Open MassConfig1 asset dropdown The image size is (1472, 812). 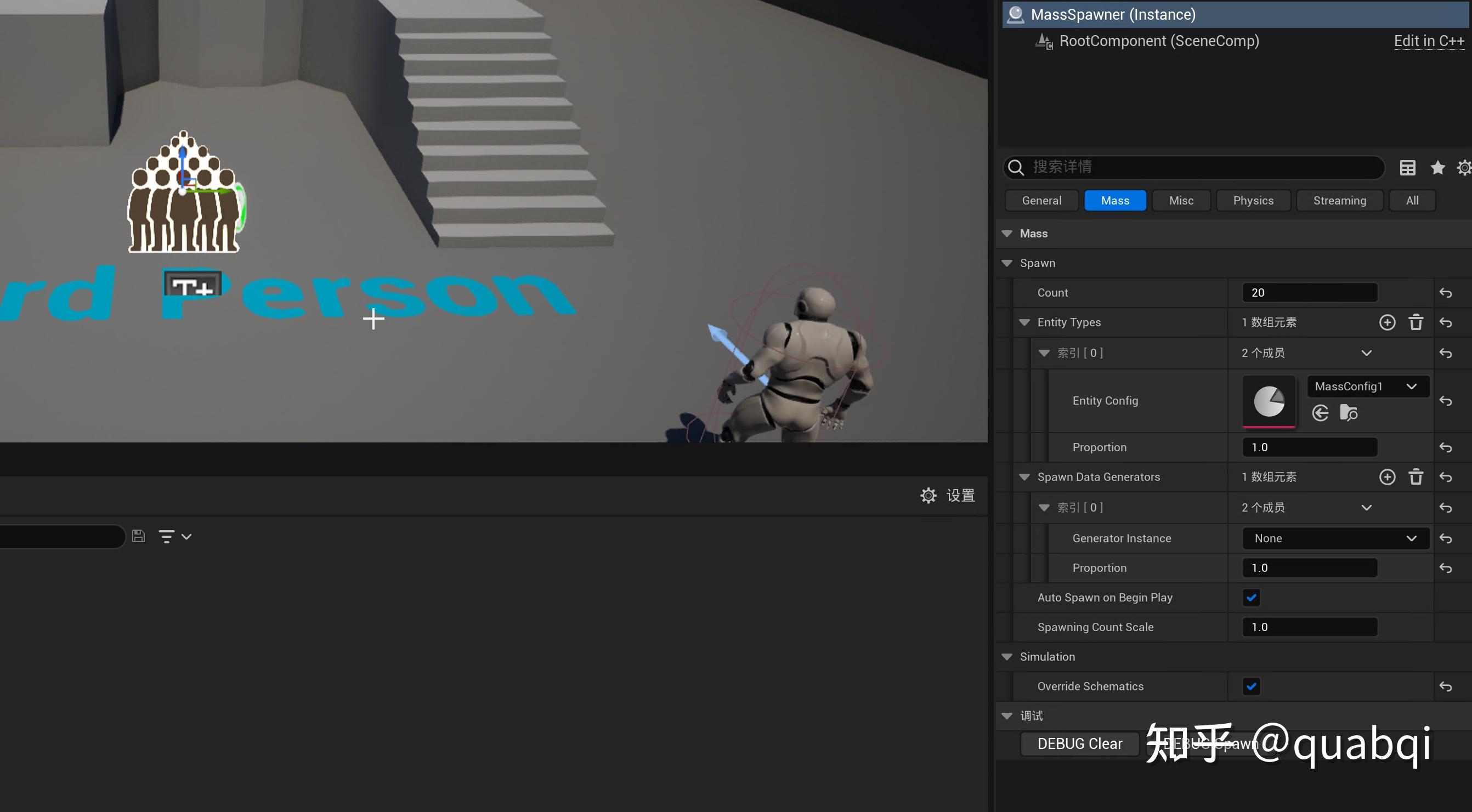1367,387
